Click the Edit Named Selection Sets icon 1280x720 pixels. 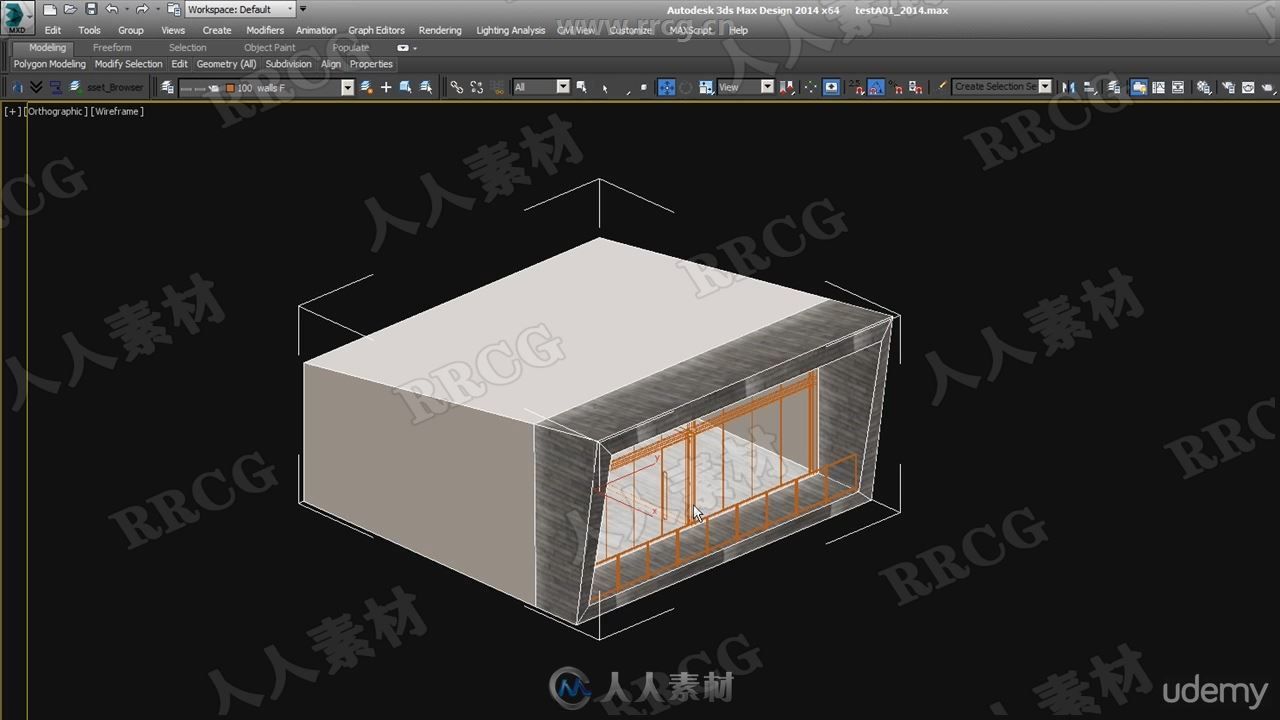click(941, 87)
